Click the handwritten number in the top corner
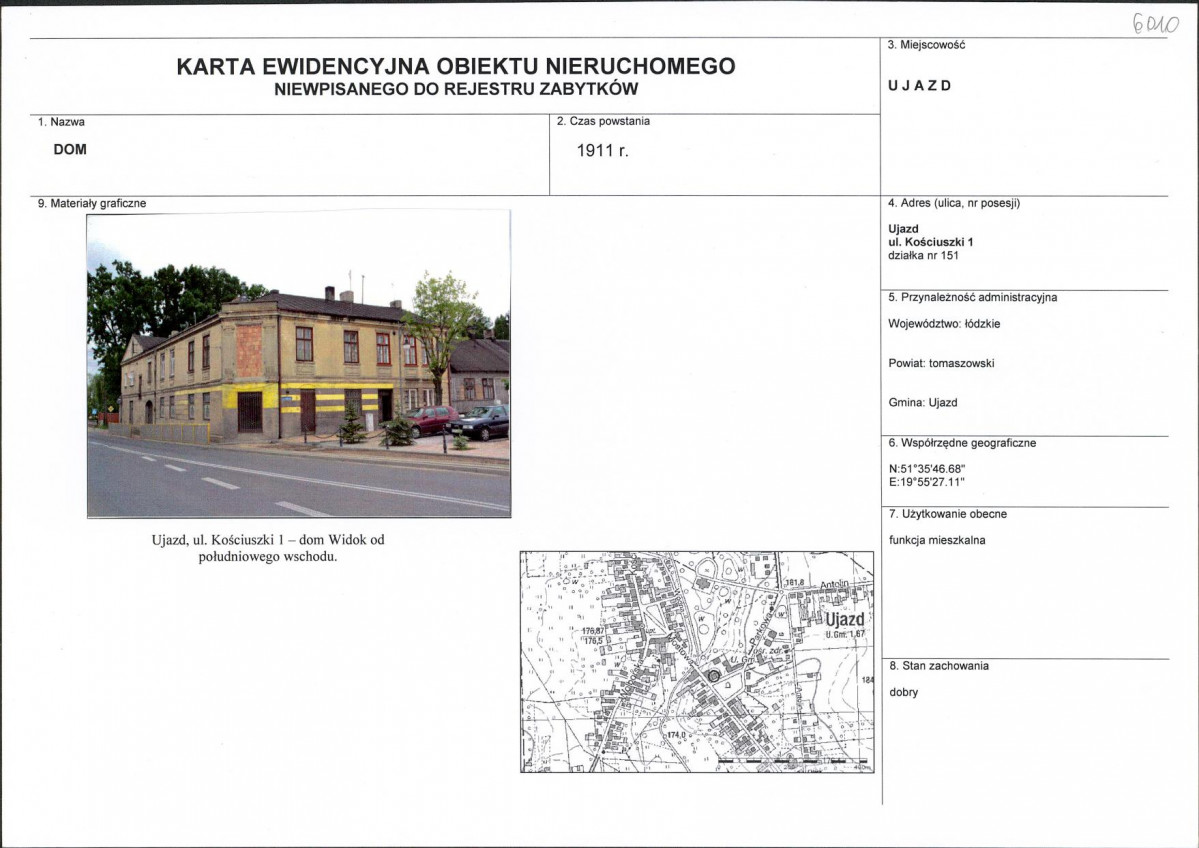This screenshot has width=1199, height=848. [x=1155, y=24]
